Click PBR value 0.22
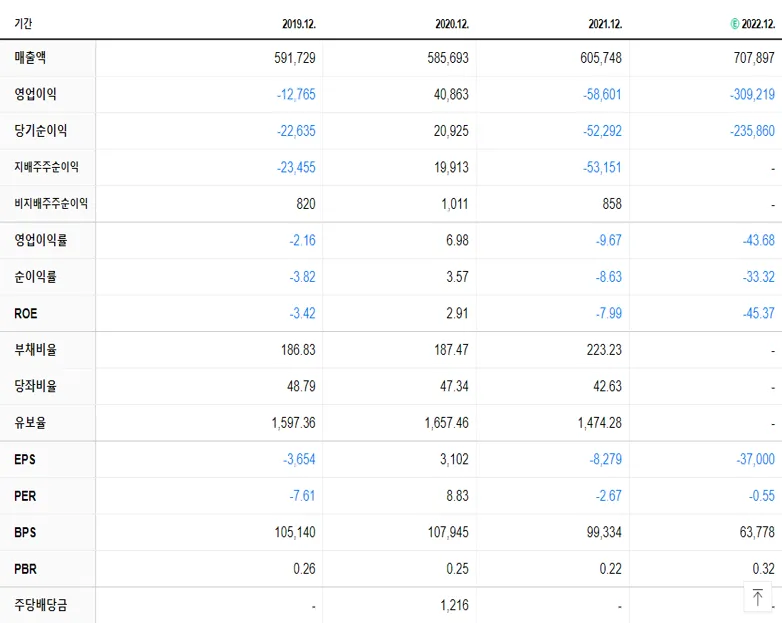This screenshot has width=782, height=623. point(610,569)
